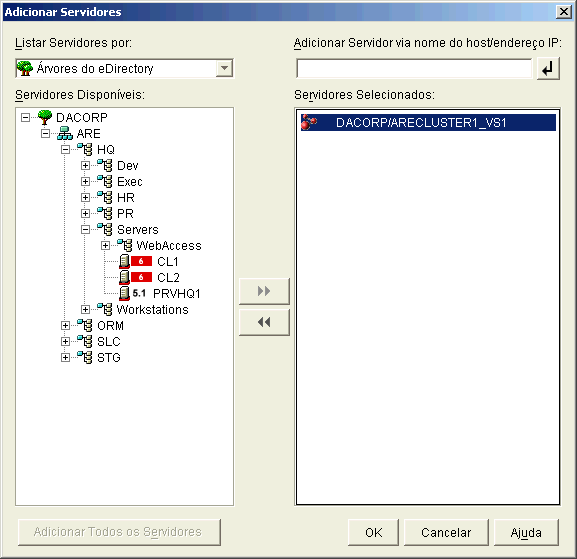The height and width of the screenshot is (559, 577).
Task: Select the STG label in tree
Action: [x=109, y=358]
